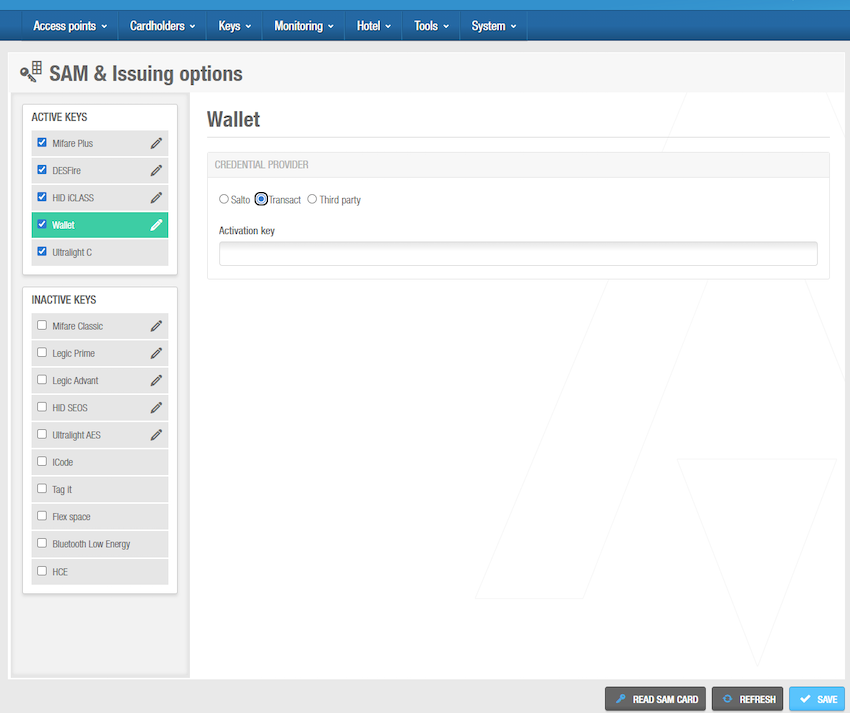This screenshot has height=713, width=850.
Task: Expand the Keys menu
Action: [x=234, y=25]
